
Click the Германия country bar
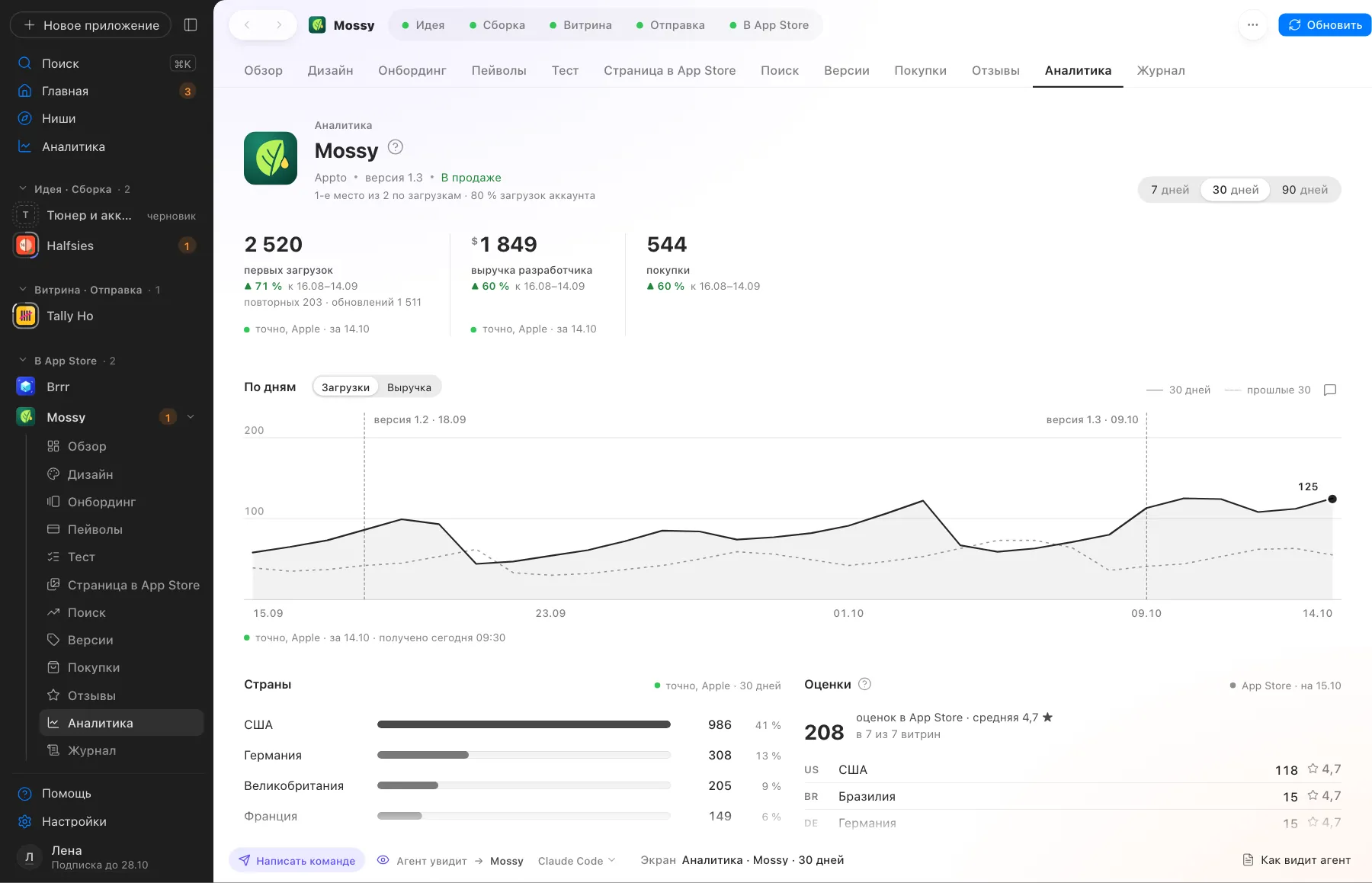(524, 755)
